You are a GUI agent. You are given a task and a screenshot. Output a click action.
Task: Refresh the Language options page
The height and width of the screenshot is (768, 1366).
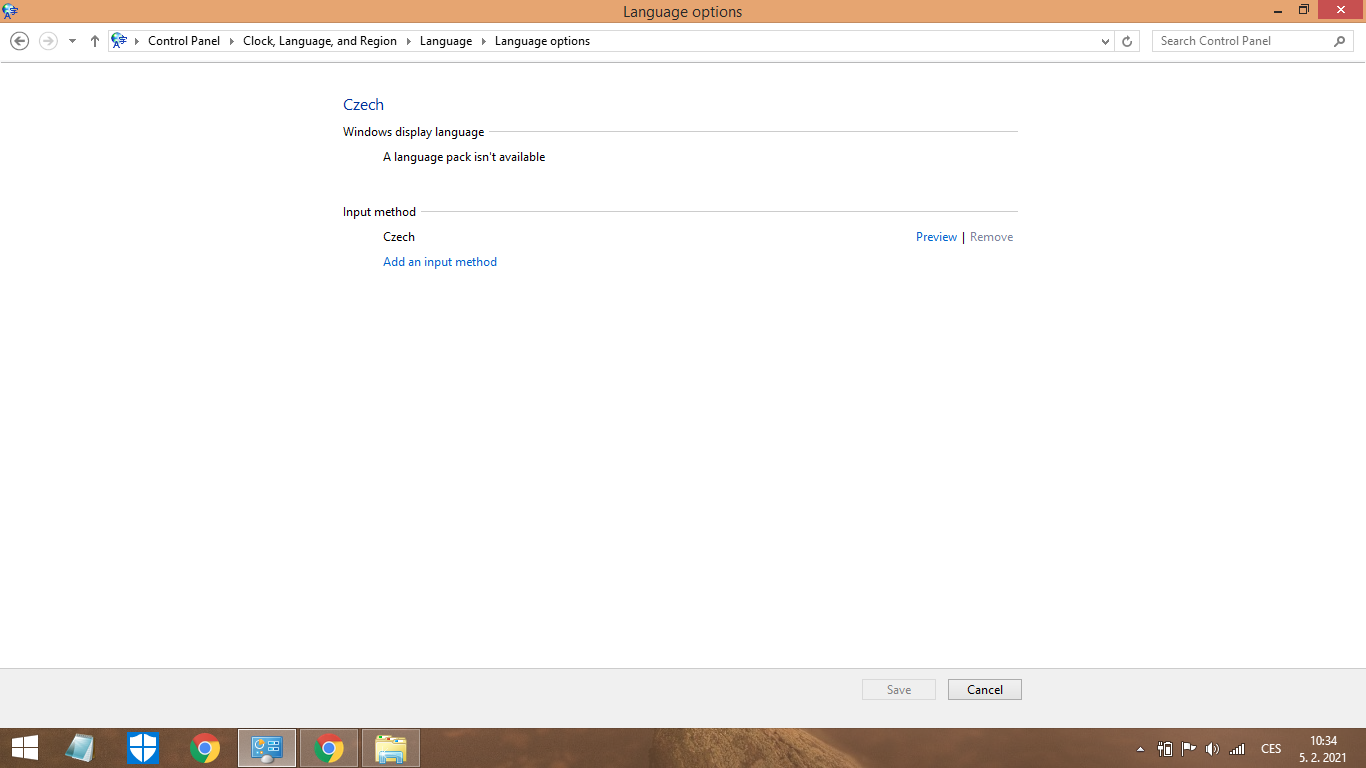click(x=1127, y=41)
